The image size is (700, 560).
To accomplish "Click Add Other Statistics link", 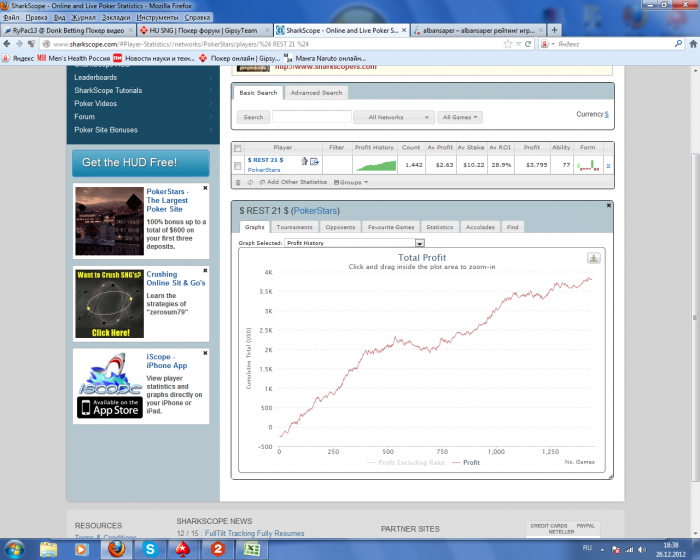I will [x=293, y=182].
